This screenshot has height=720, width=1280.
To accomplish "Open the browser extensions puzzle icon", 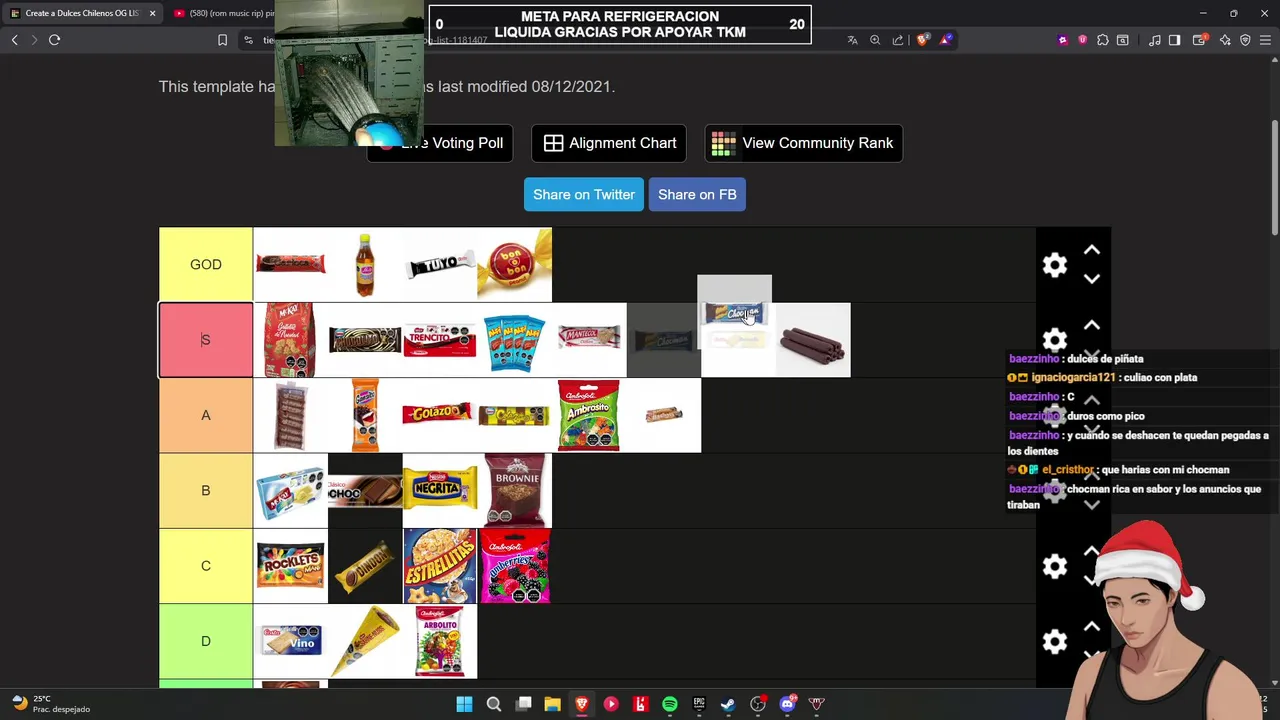I will click(x=1102, y=40).
